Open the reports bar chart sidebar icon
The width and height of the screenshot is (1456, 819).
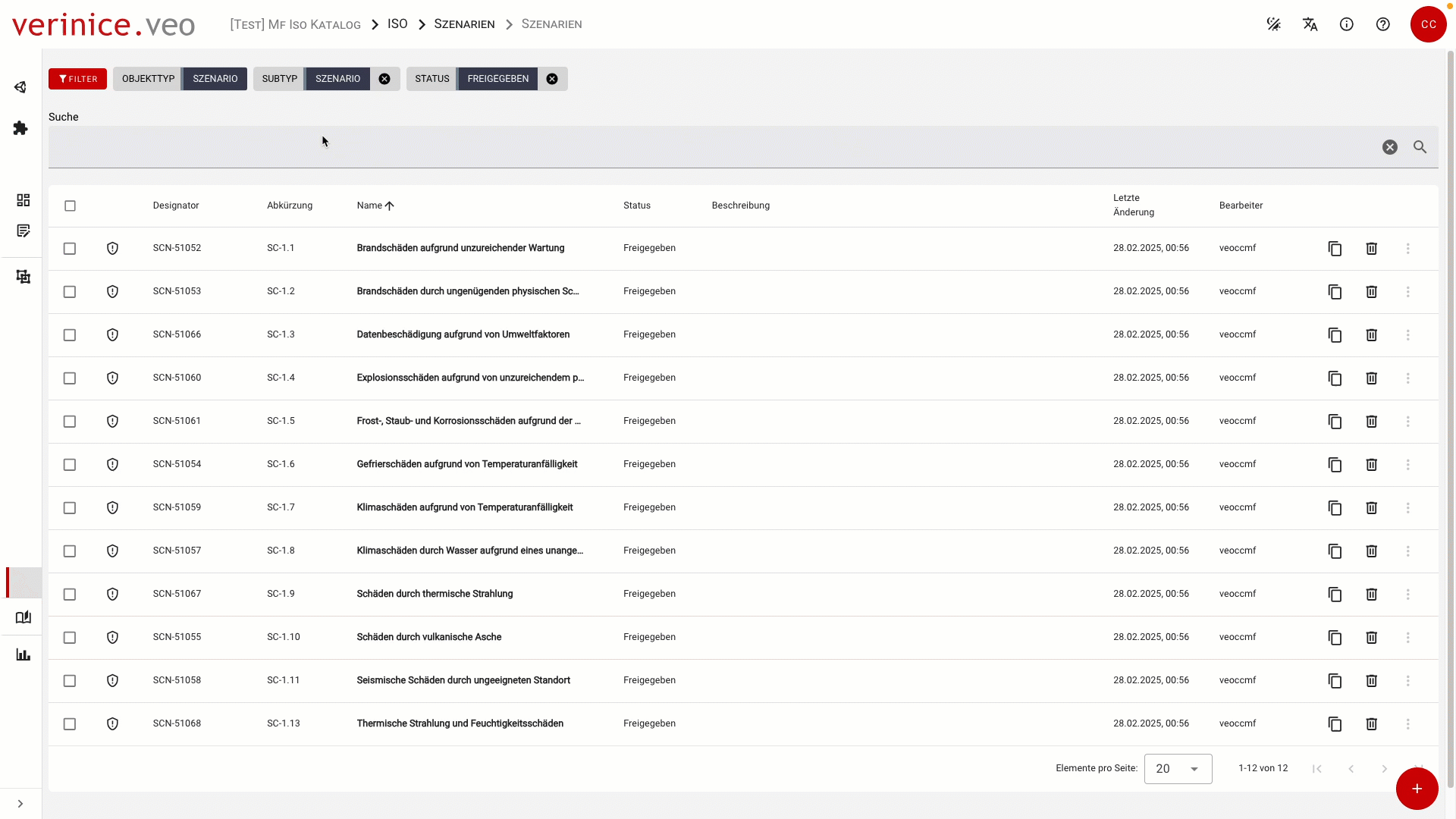[x=23, y=654]
